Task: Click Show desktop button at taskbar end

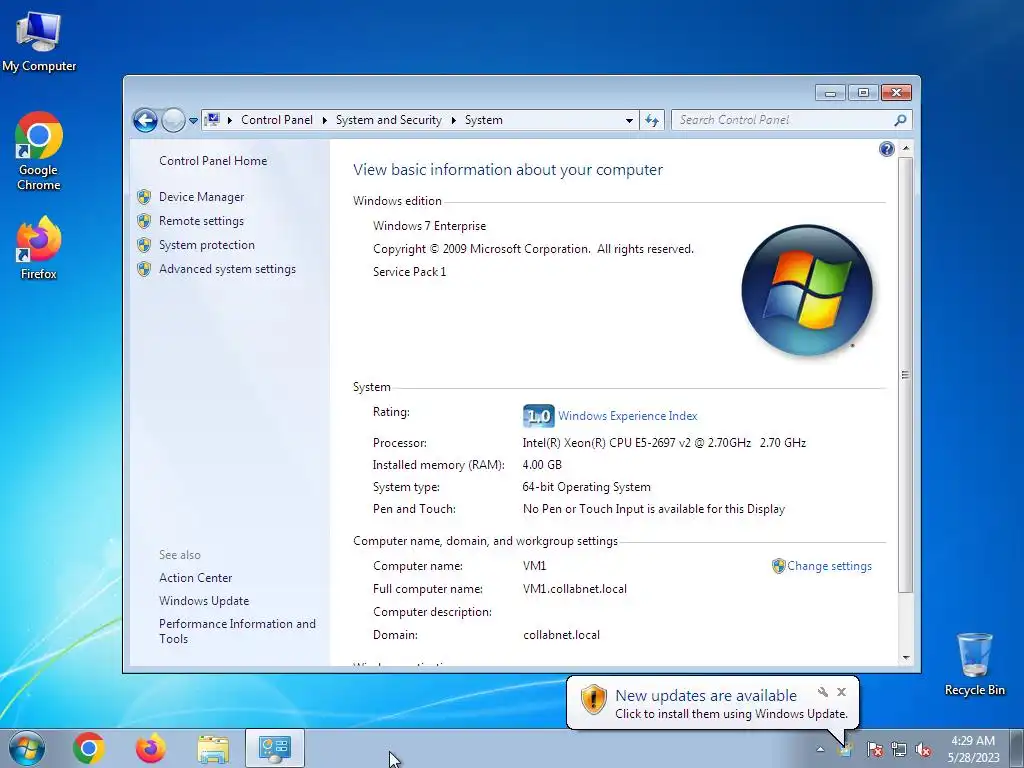Action: 1017,748
